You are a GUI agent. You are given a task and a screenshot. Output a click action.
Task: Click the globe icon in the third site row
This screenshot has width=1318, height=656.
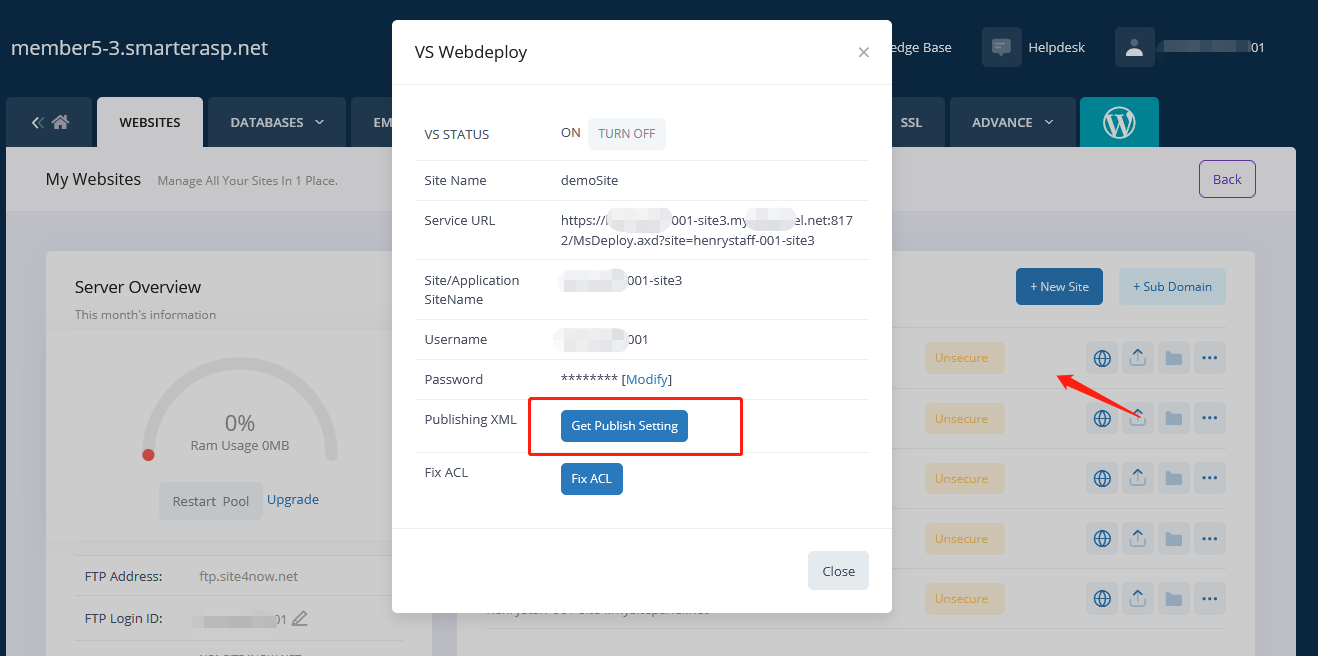tap(1102, 478)
